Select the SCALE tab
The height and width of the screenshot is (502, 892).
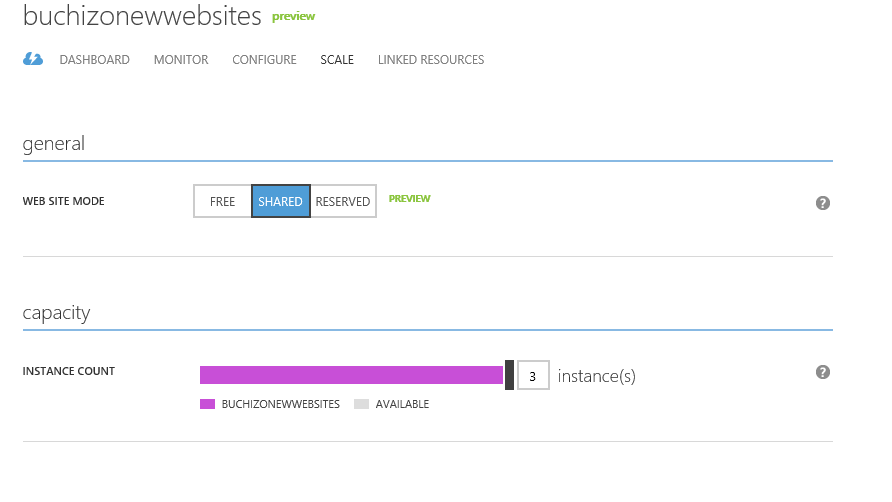pyautogui.click(x=337, y=60)
